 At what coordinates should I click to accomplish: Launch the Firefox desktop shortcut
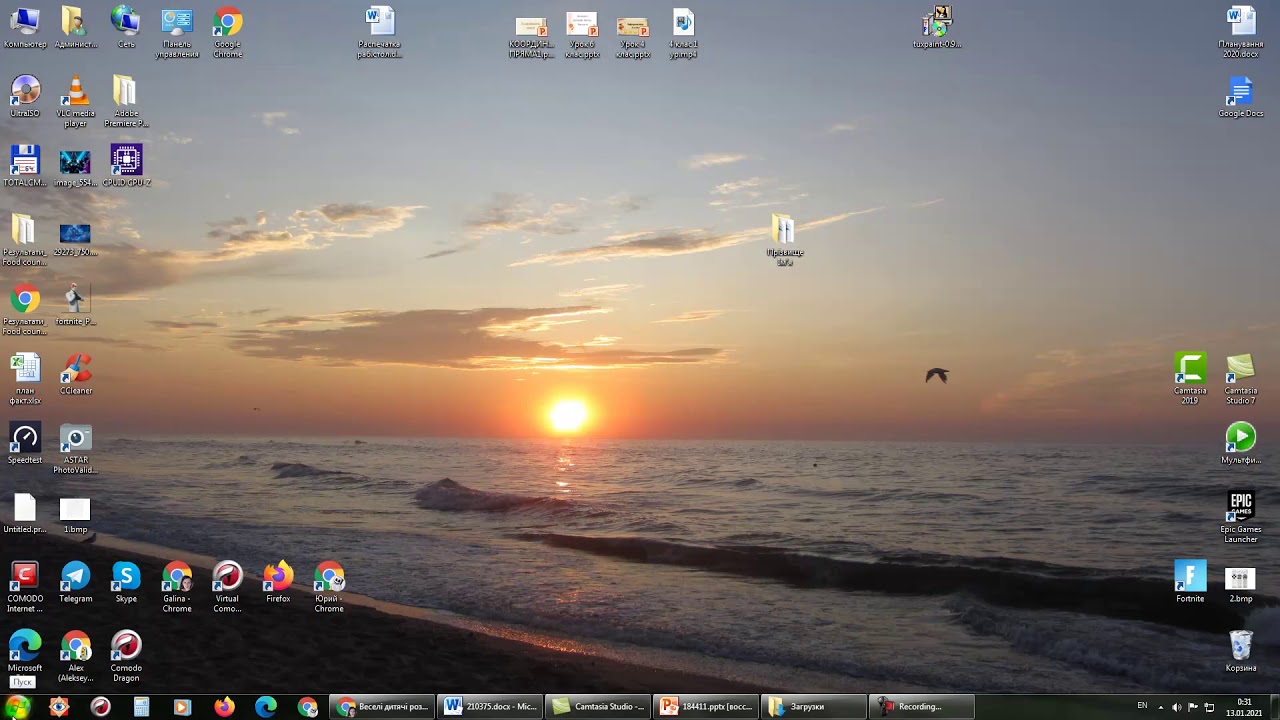click(x=278, y=582)
